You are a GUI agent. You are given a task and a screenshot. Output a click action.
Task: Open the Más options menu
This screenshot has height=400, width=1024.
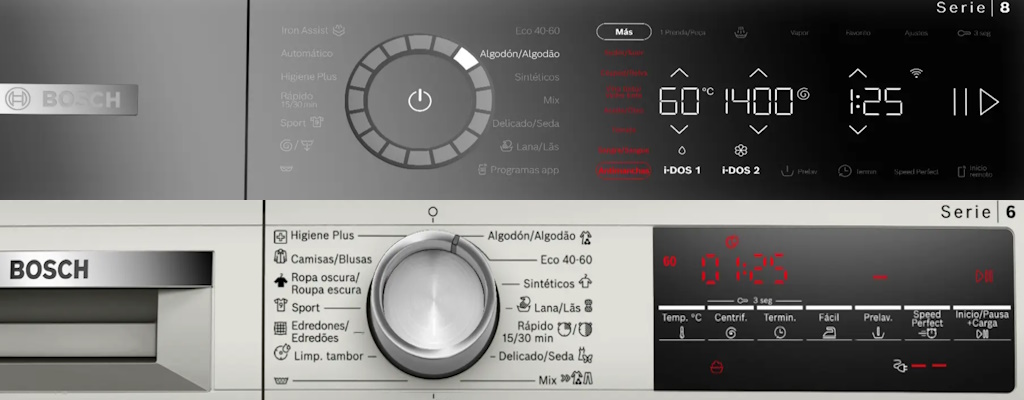coord(624,31)
